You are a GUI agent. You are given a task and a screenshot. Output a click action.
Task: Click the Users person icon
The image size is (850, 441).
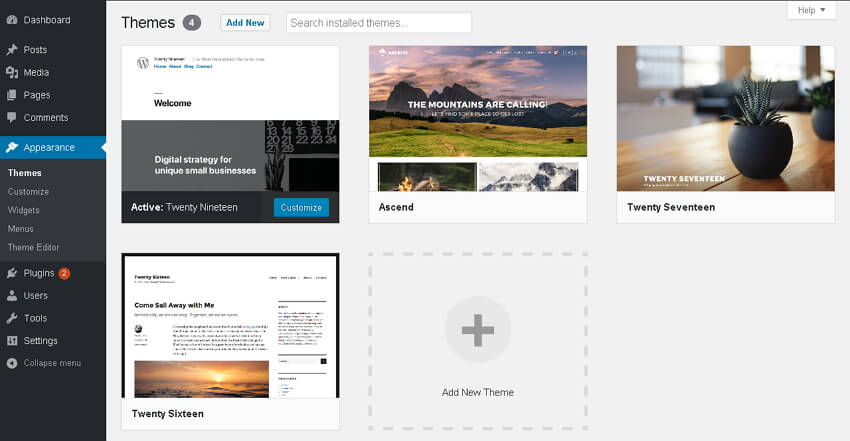11,296
